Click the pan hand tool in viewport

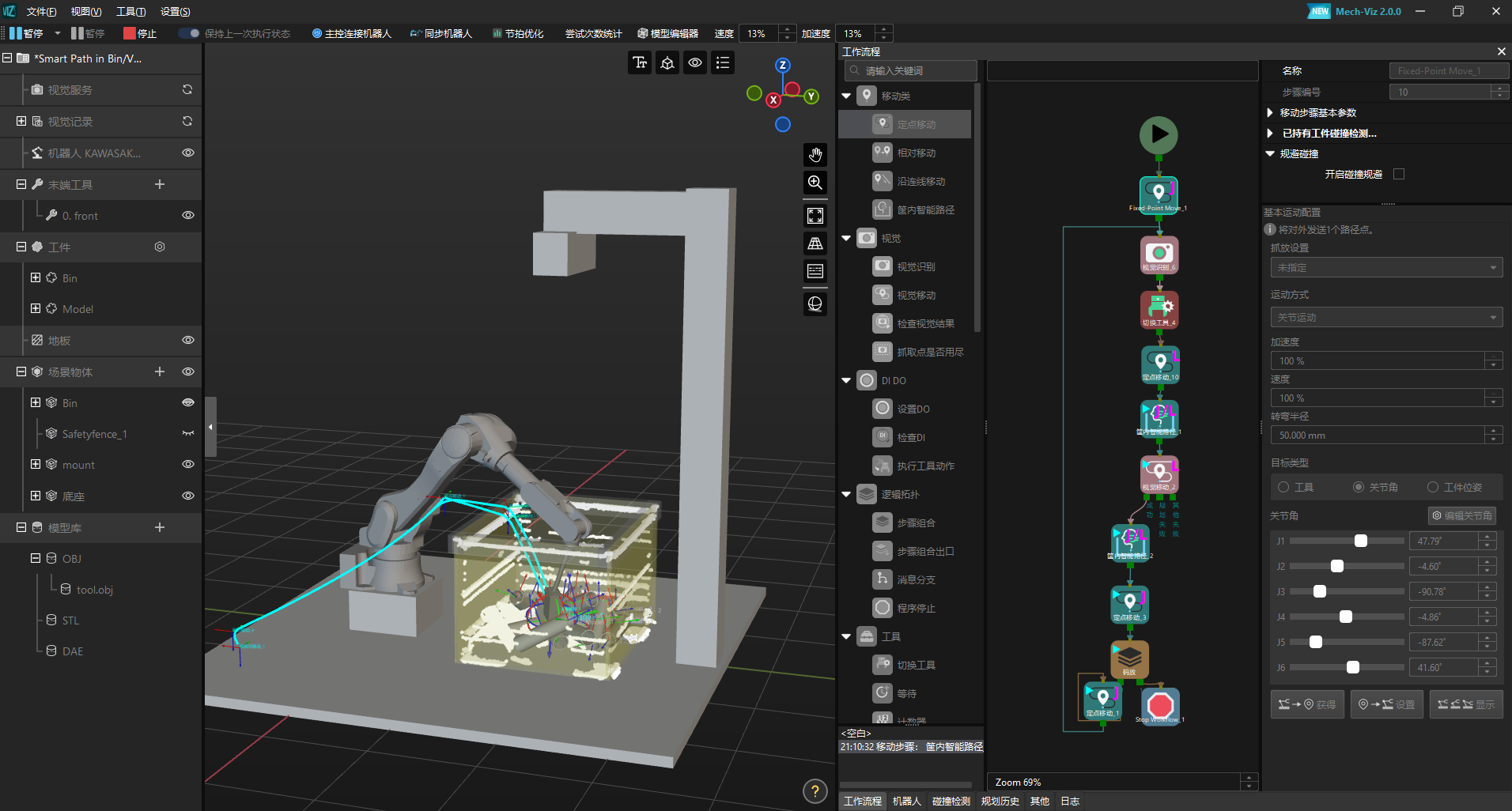click(815, 154)
